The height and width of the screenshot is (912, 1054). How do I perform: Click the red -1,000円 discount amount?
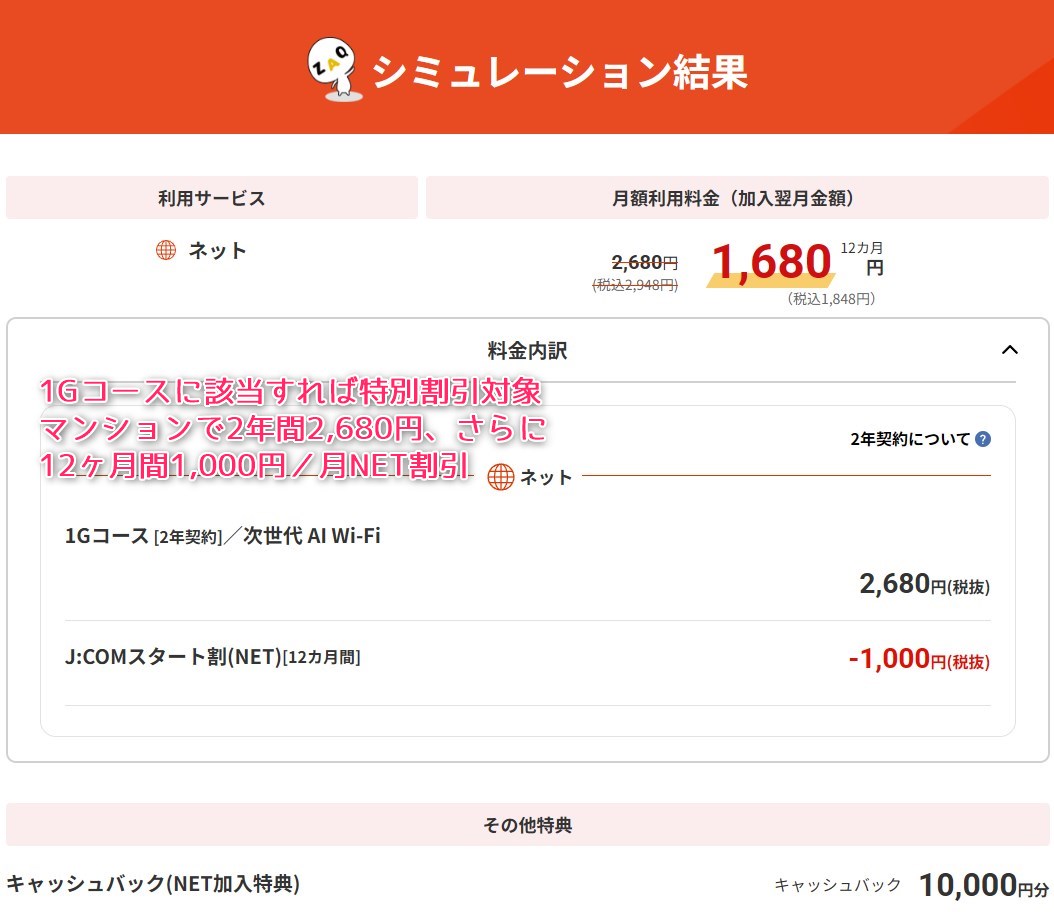click(x=918, y=661)
